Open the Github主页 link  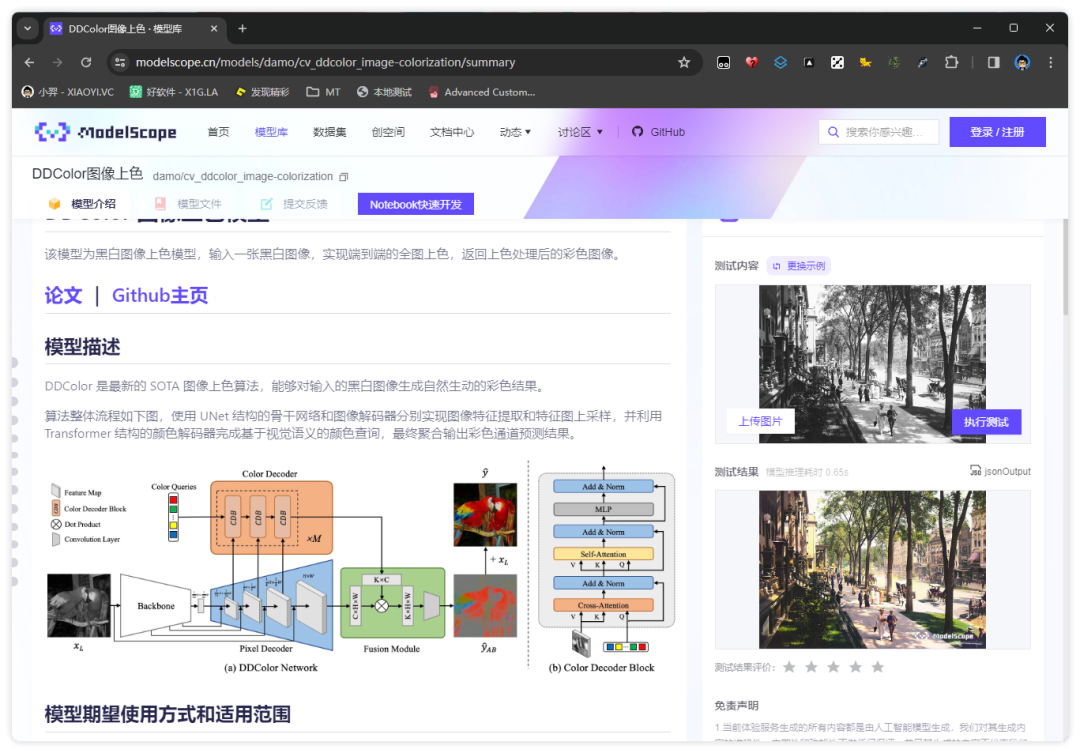(160, 295)
